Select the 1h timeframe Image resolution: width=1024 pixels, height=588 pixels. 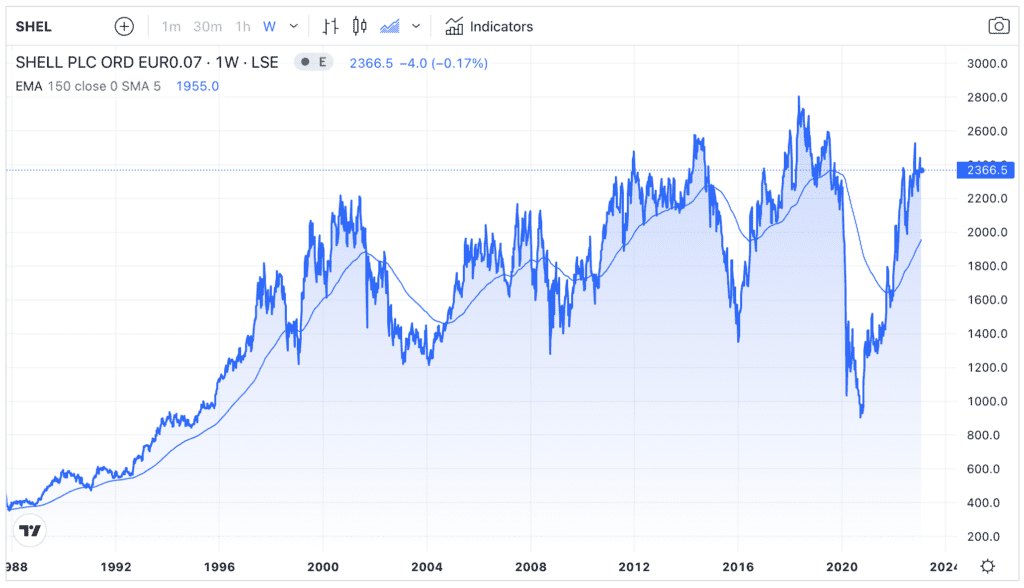243,26
